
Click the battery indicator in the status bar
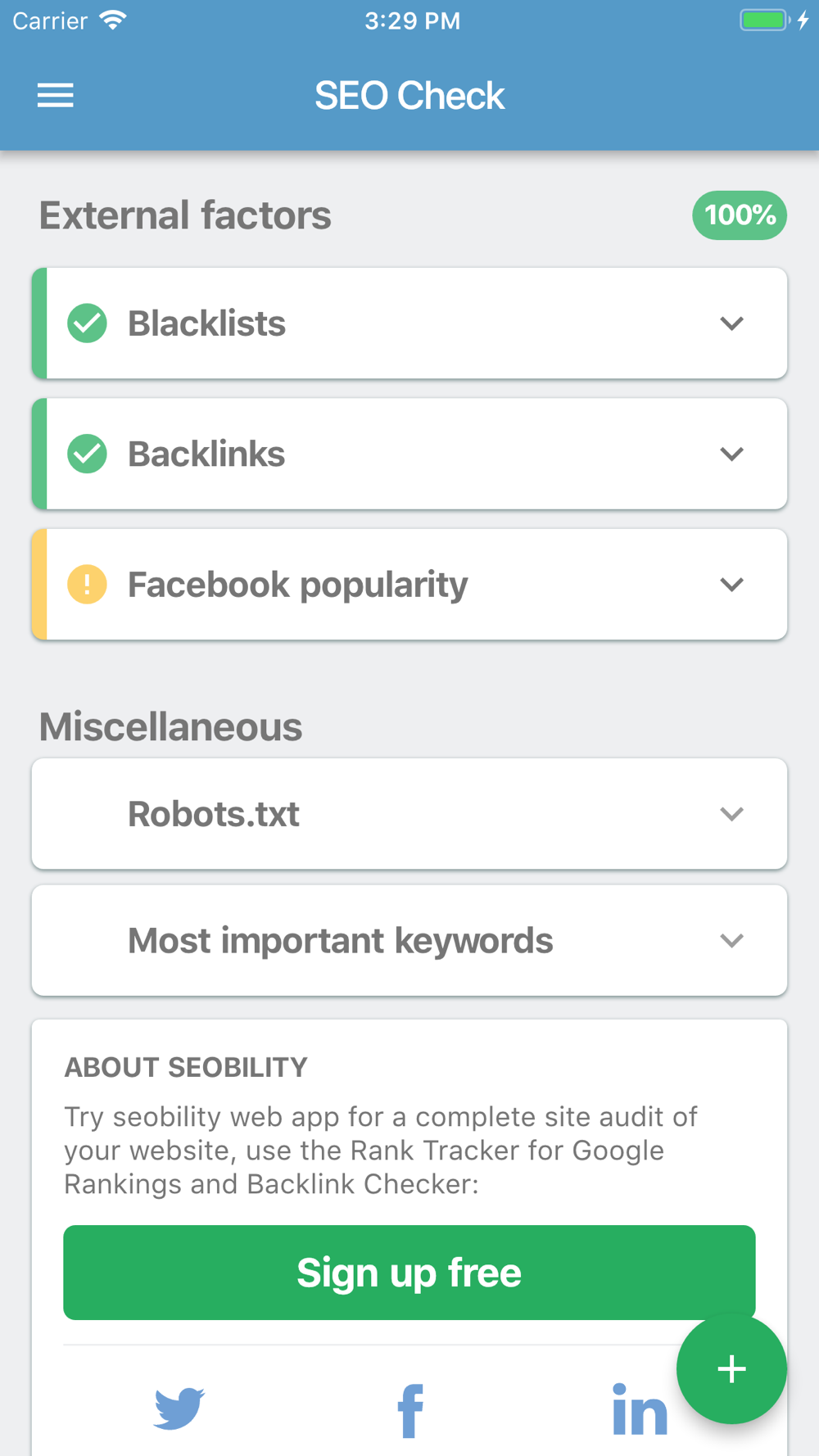tap(763, 20)
